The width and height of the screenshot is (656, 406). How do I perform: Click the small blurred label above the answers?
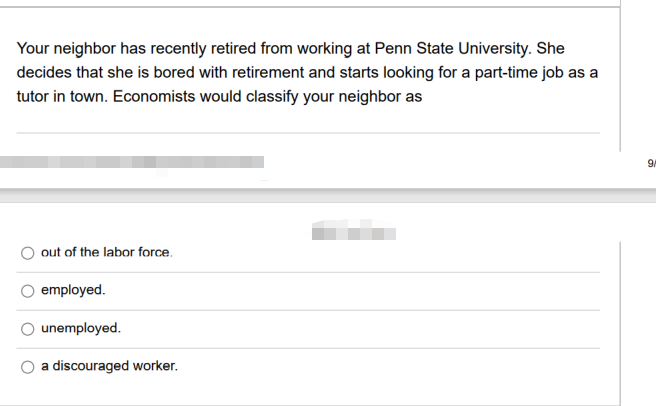(x=353, y=232)
